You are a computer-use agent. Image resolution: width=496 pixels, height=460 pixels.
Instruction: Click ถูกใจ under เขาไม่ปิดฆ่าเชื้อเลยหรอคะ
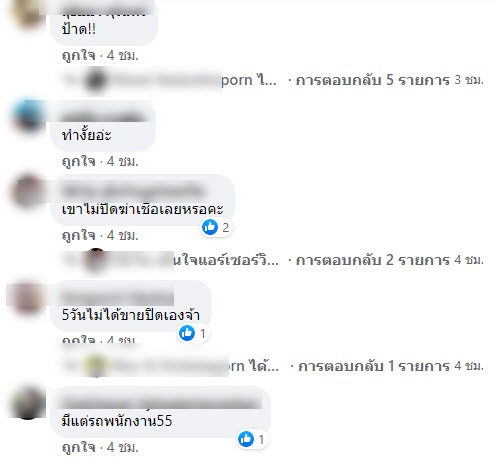(79, 236)
